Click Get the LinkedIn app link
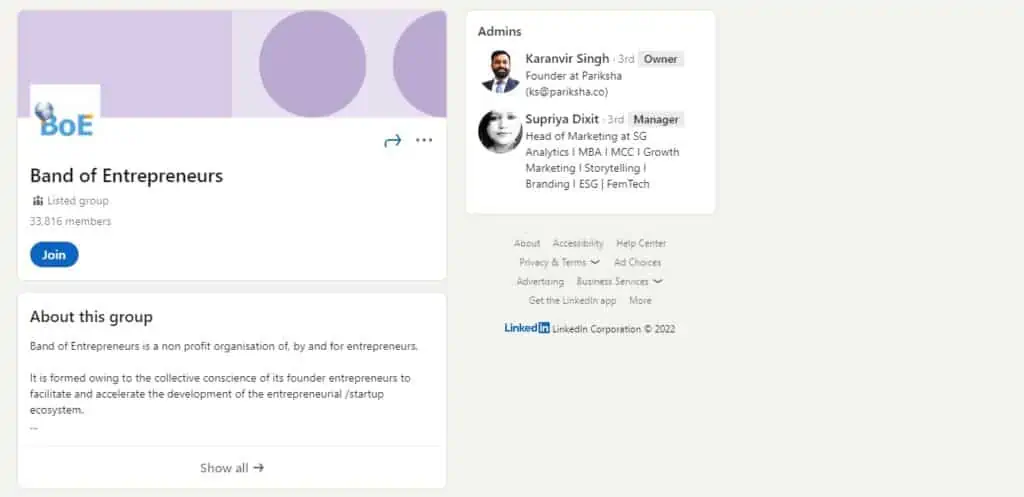This screenshot has height=497, width=1024. point(572,300)
